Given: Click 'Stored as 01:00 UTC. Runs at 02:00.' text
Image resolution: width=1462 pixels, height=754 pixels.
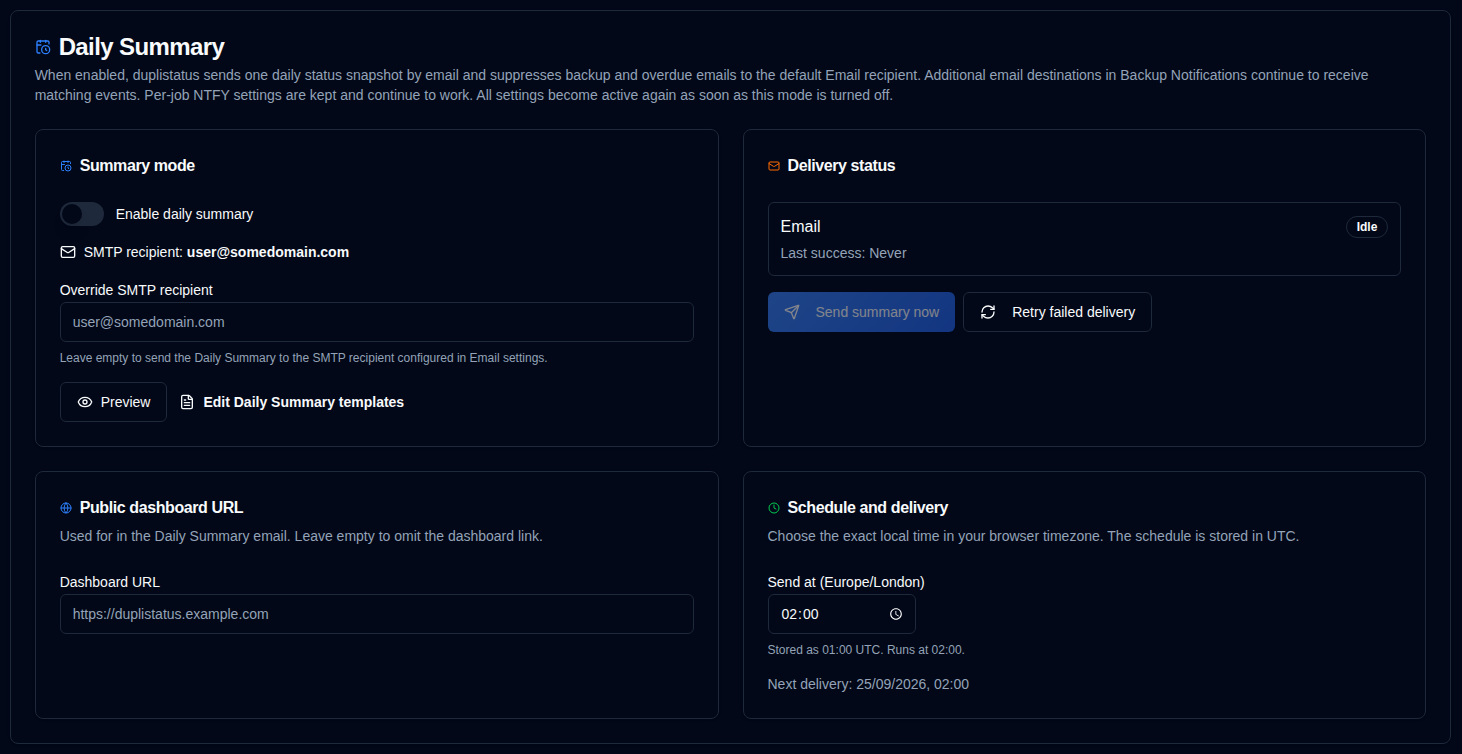Looking at the screenshot, I should click(866, 650).
